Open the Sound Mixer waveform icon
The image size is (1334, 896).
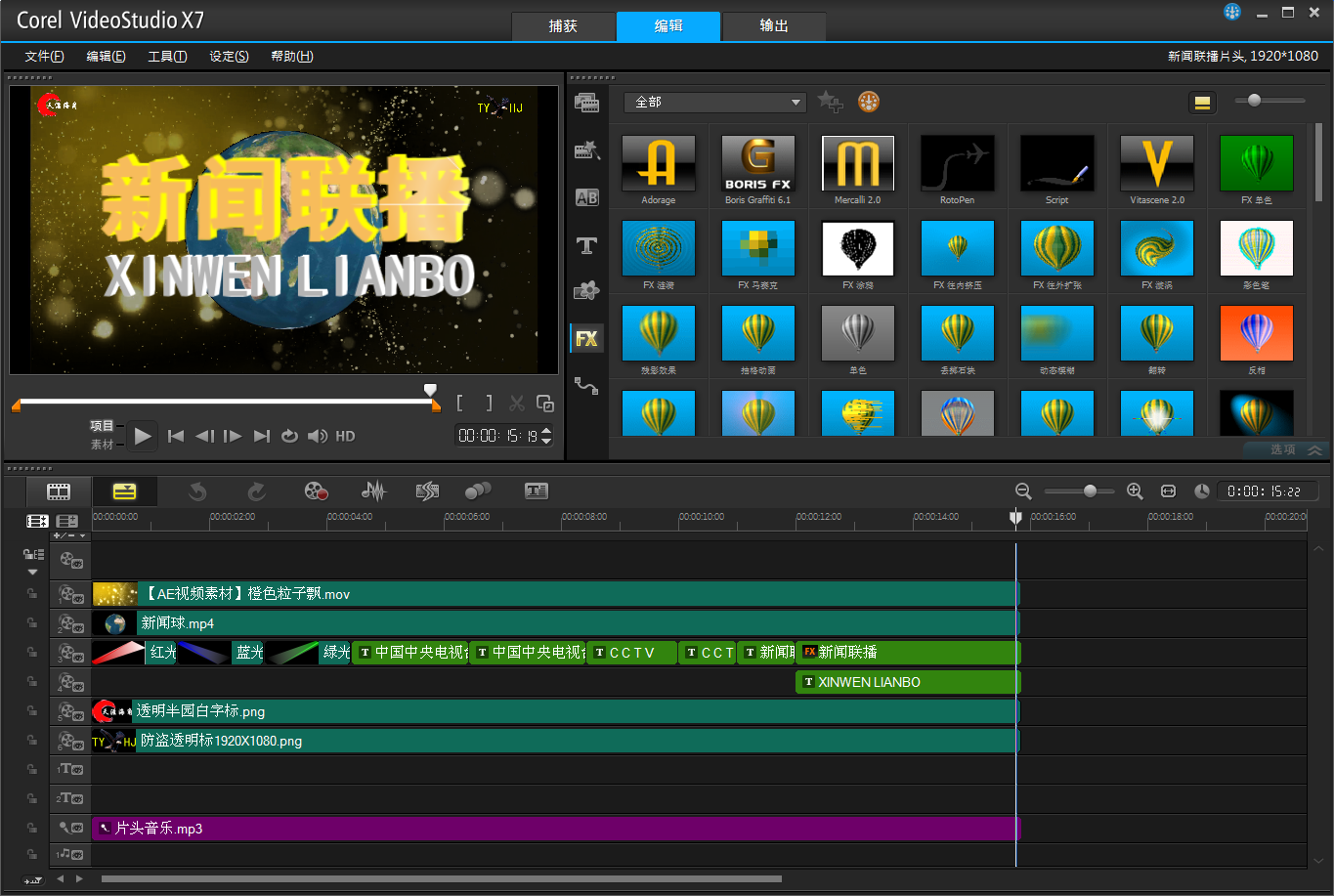[374, 491]
